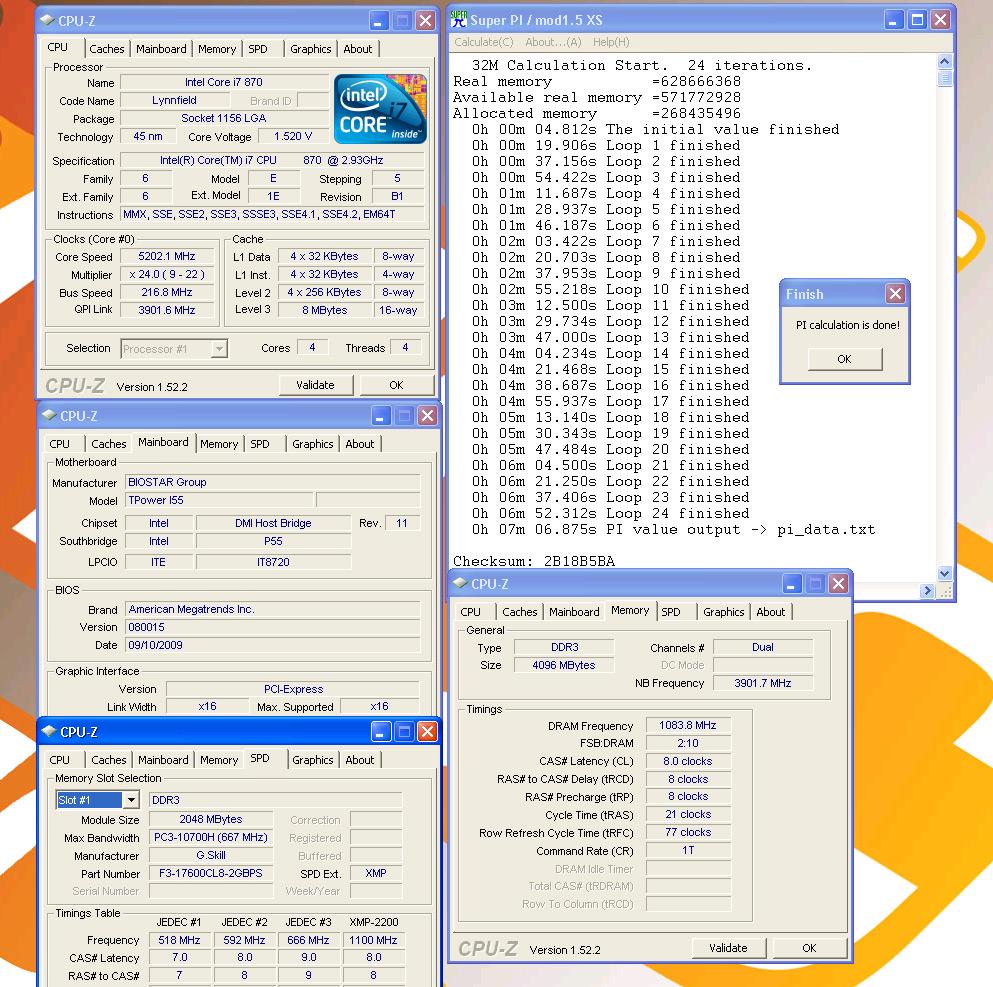
Task: Minimize the CPU-Z Mainboard window
Action: [380, 416]
